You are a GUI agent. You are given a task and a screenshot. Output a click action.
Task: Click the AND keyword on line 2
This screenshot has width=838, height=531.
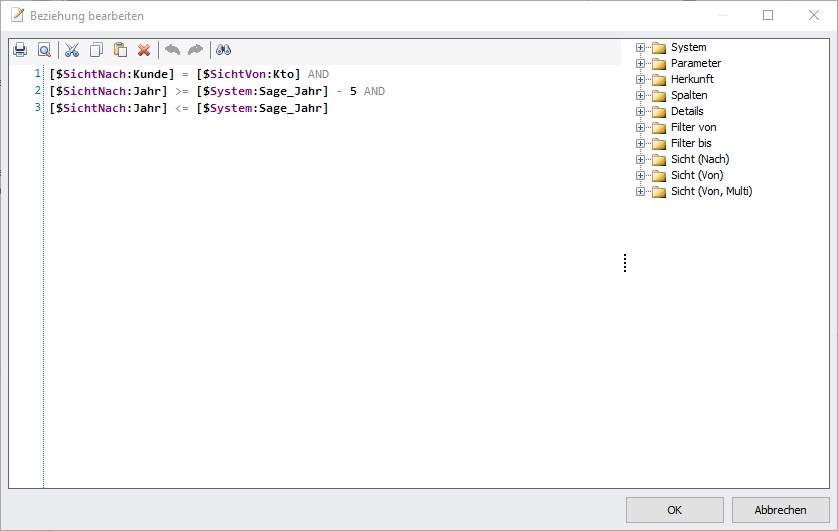tap(374, 91)
